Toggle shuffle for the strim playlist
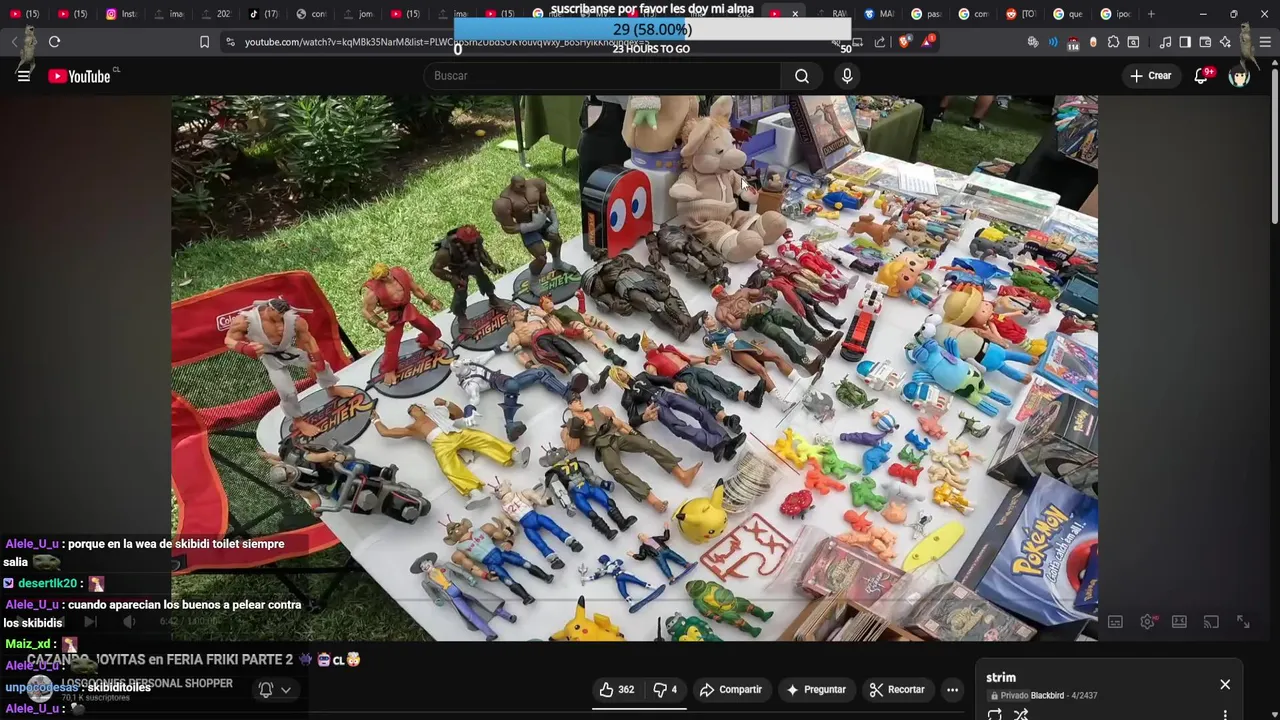Viewport: 1280px width, 720px height. [1021, 715]
